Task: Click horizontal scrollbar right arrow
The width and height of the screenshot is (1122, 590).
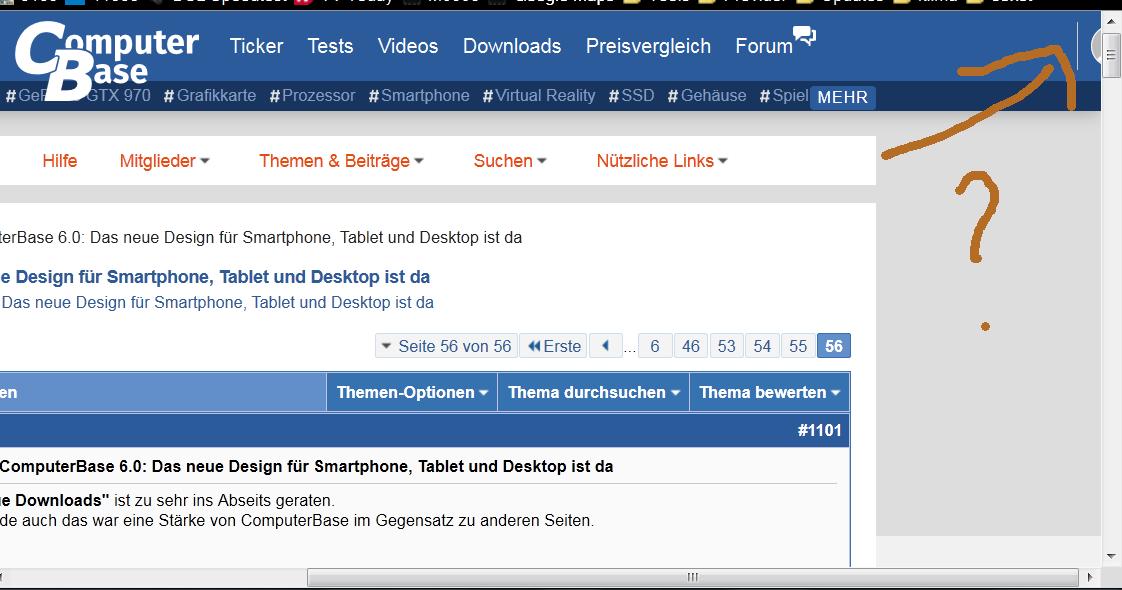Action: pos(1090,577)
